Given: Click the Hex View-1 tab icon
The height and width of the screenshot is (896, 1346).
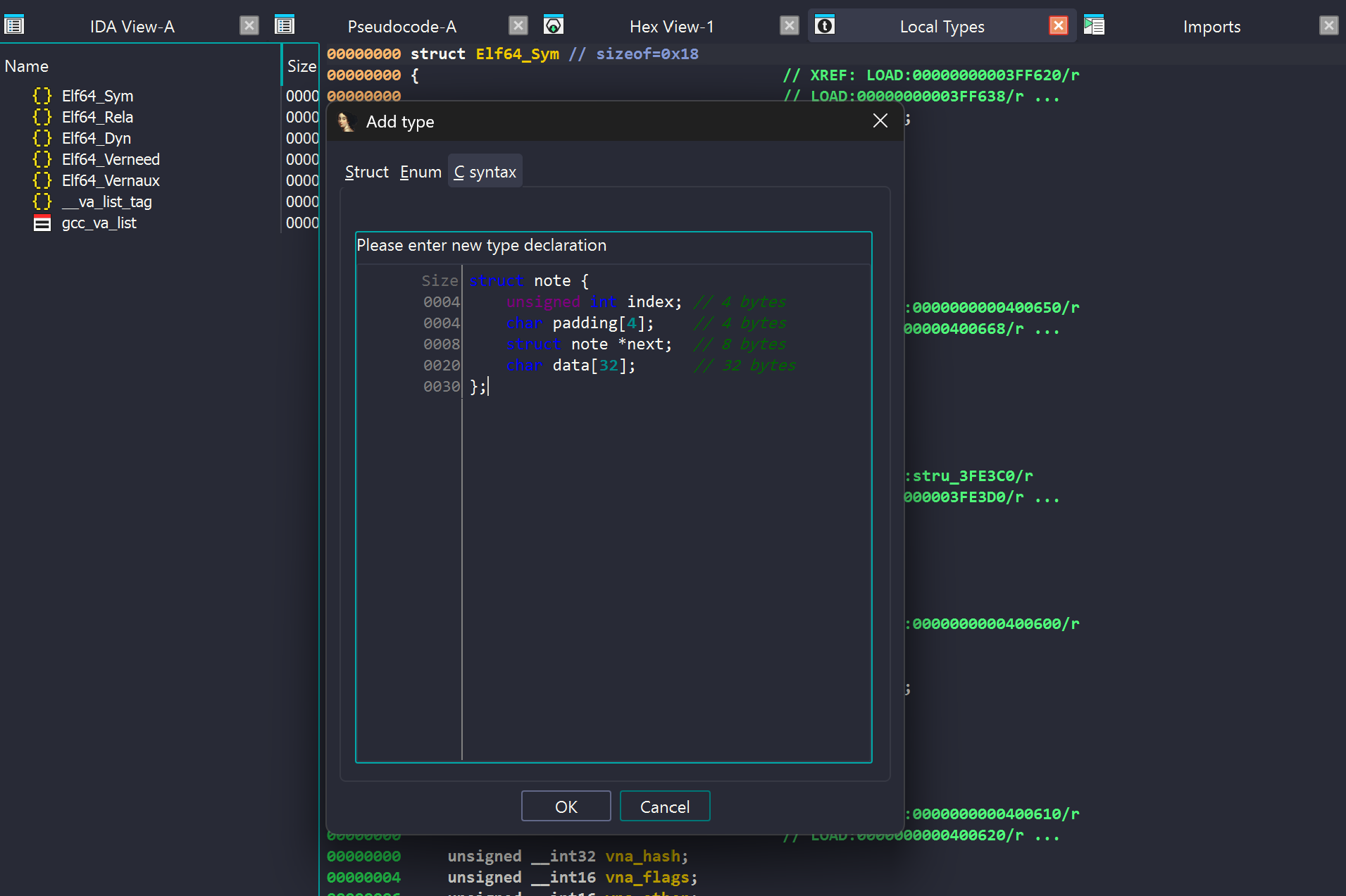Looking at the screenshot, I should click(x=554, y=26).
